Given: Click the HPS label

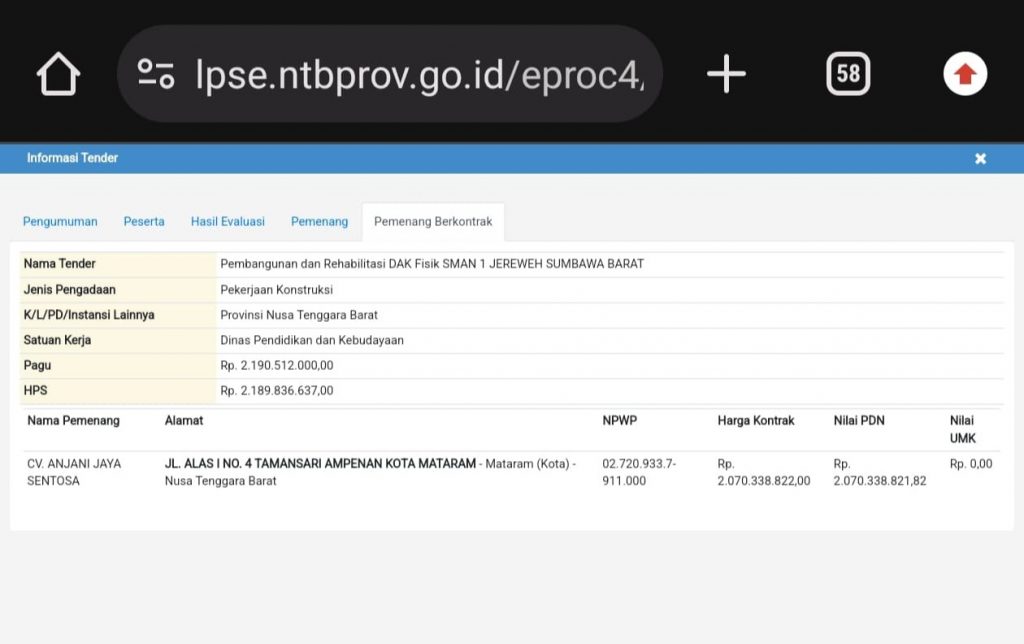Looking at the screenshot, I should [35, 391].
